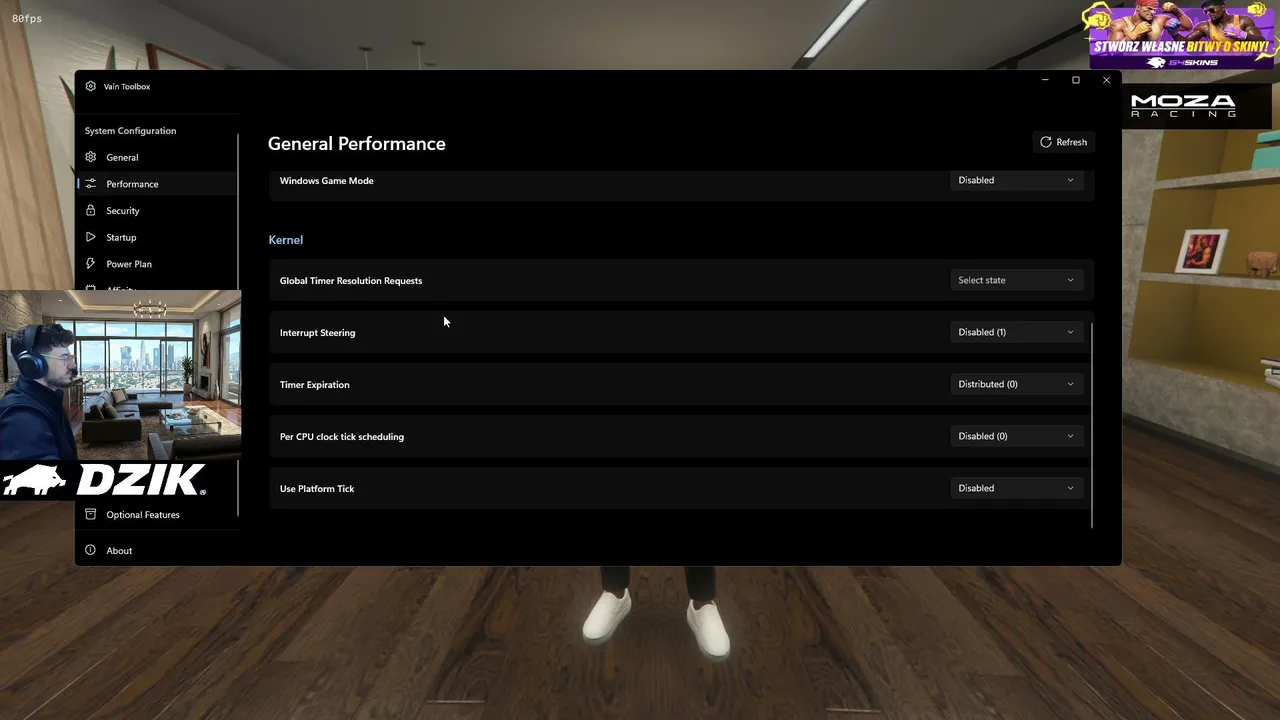Click the Security shield icon
Image resolution: width=1280 pixels, height=720 pixels.
point(91,210)
